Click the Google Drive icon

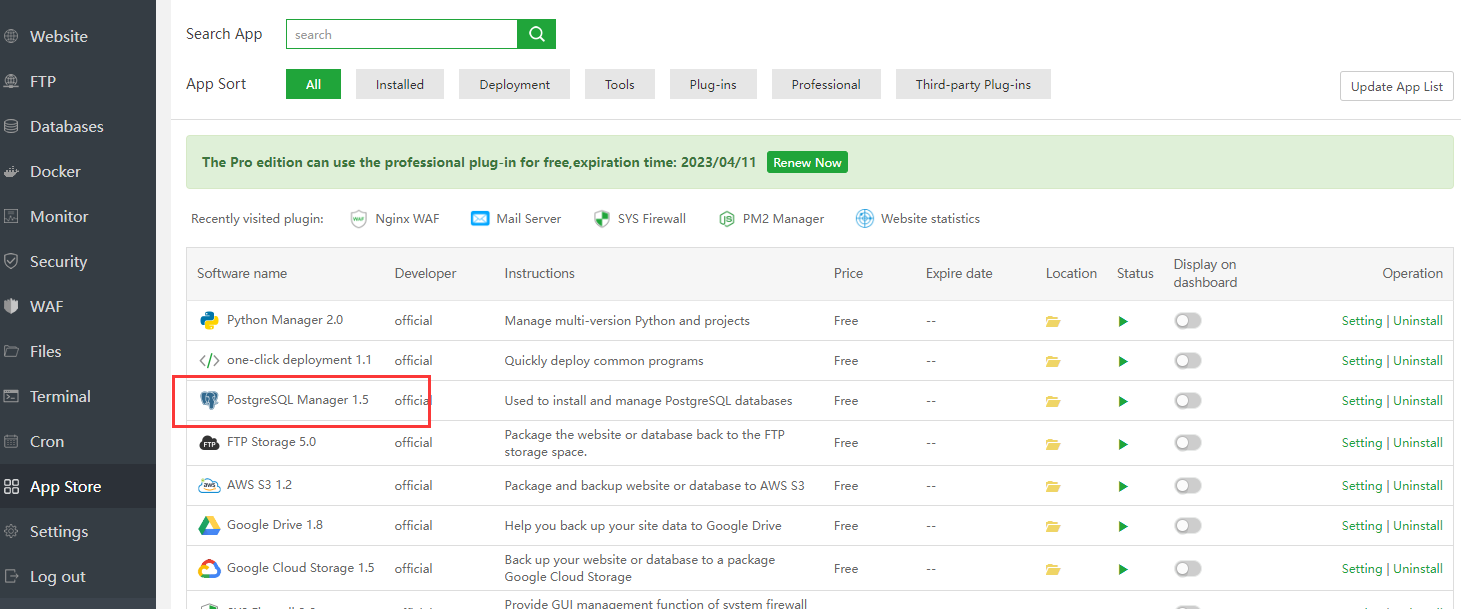(209, 526)
